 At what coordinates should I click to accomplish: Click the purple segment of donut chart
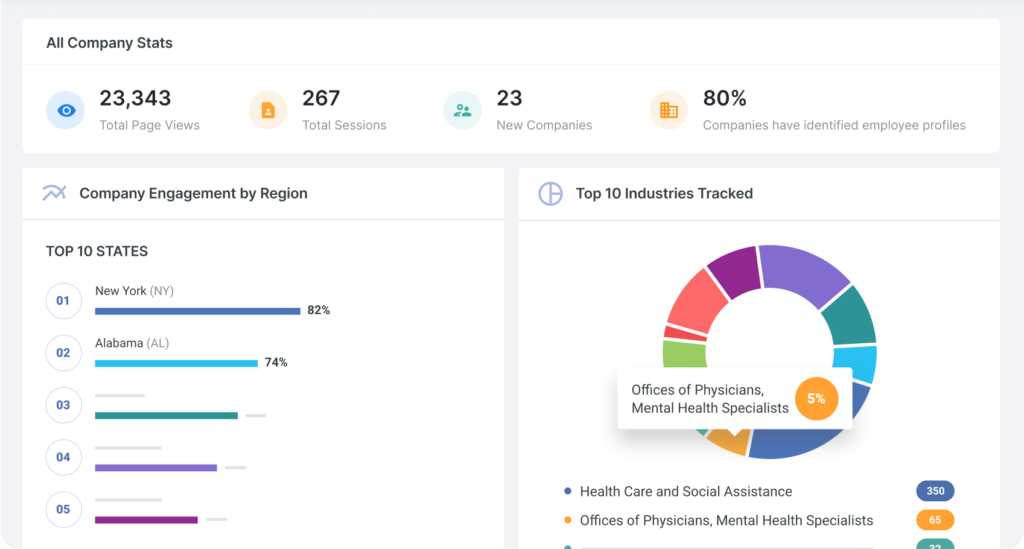pos(803,273)
